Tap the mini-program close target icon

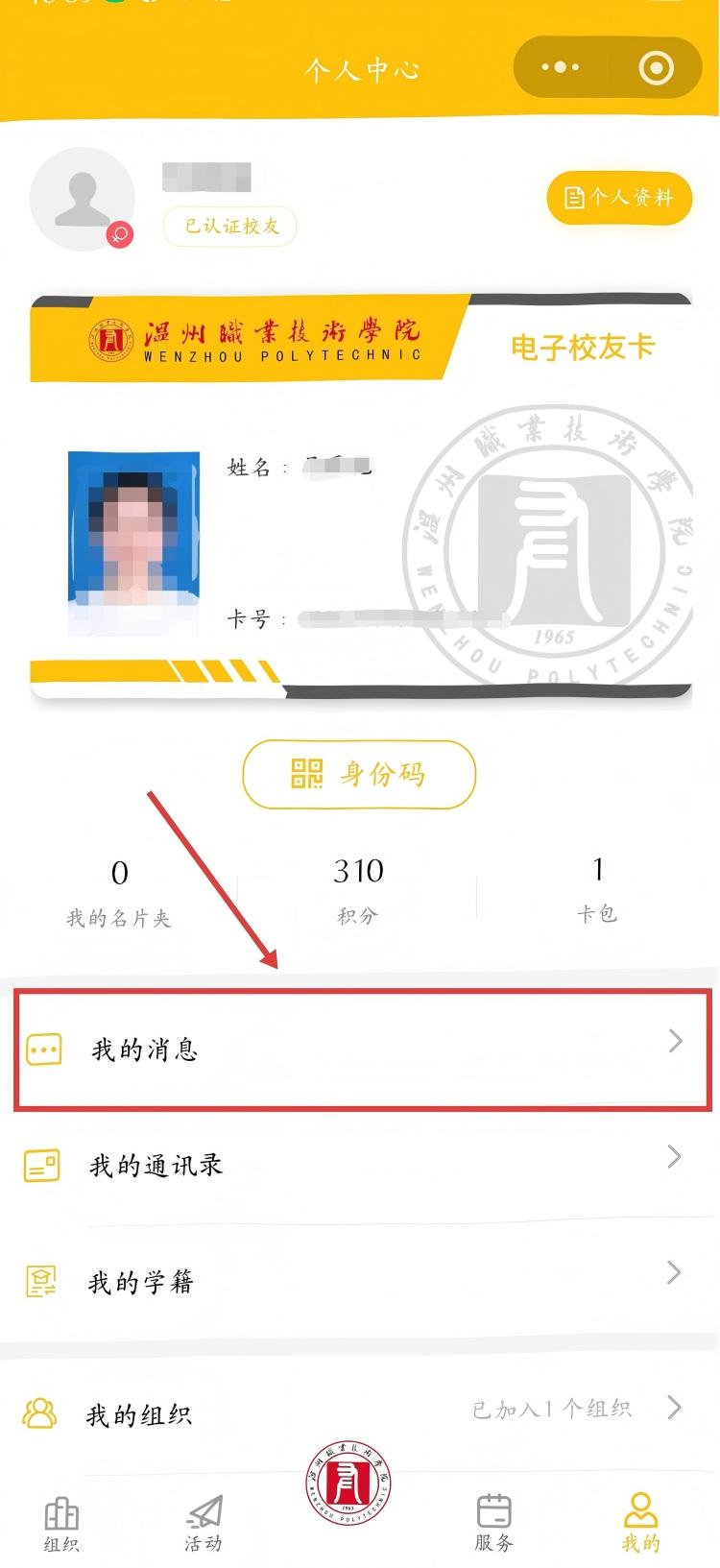pos(657,68)
